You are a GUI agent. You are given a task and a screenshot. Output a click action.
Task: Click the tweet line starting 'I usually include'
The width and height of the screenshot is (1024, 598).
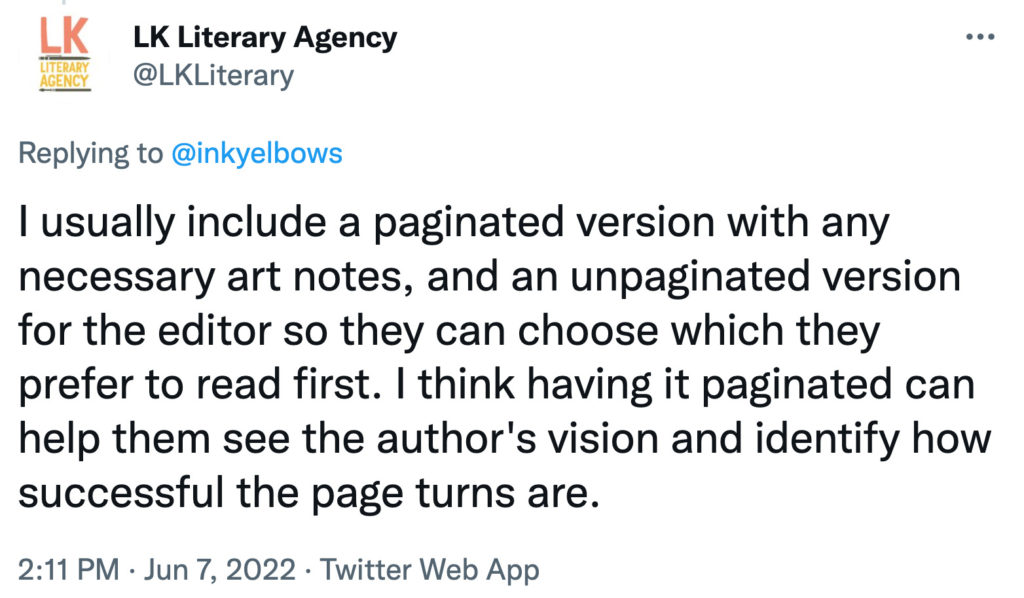454,223
